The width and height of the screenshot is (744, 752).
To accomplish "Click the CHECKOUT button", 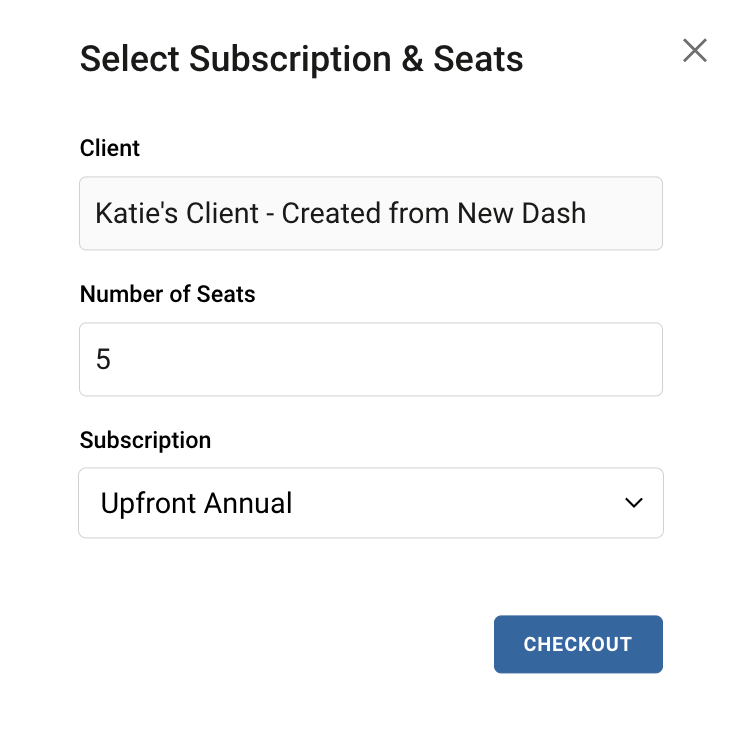I will (x=578, y=644).
